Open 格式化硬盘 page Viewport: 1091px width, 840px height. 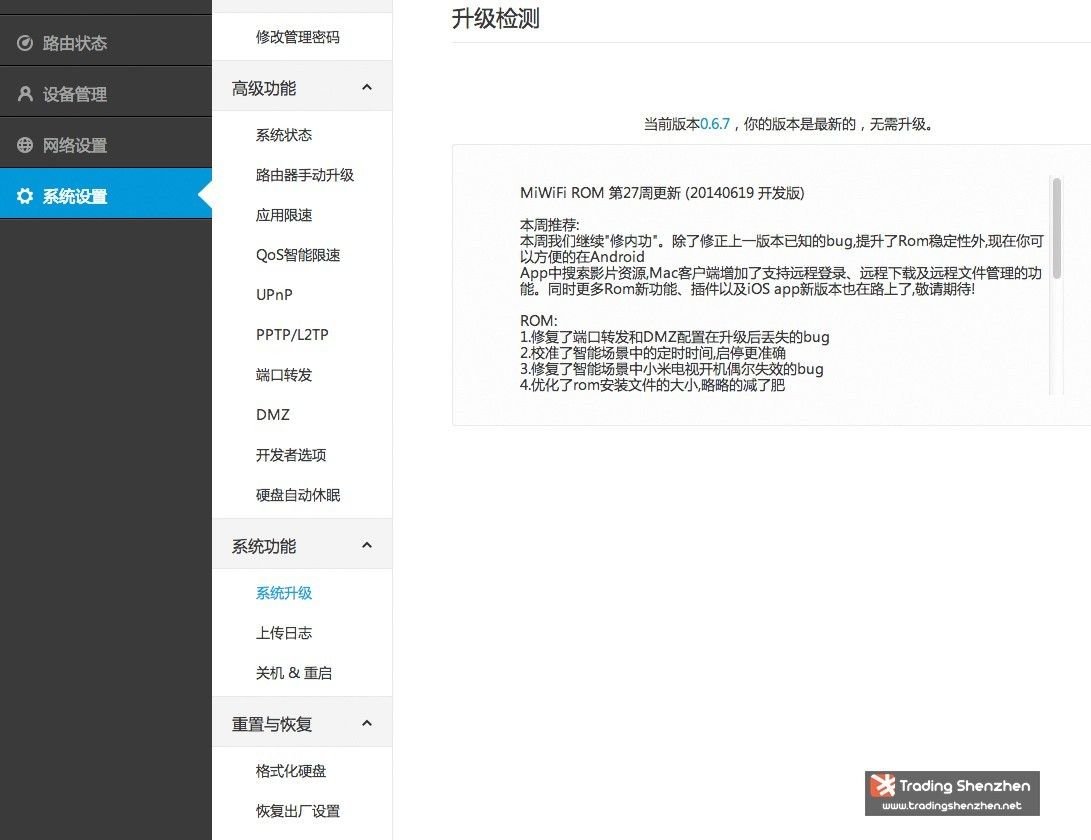point(291,771)
